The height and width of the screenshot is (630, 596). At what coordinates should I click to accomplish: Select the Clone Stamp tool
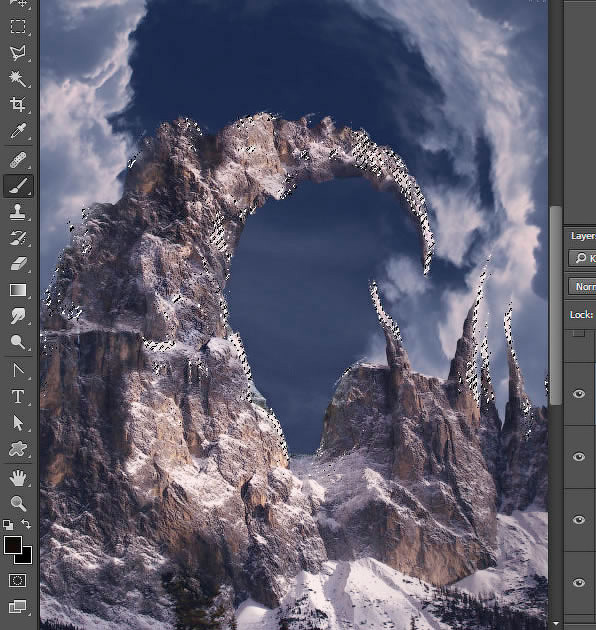(18, 212)
